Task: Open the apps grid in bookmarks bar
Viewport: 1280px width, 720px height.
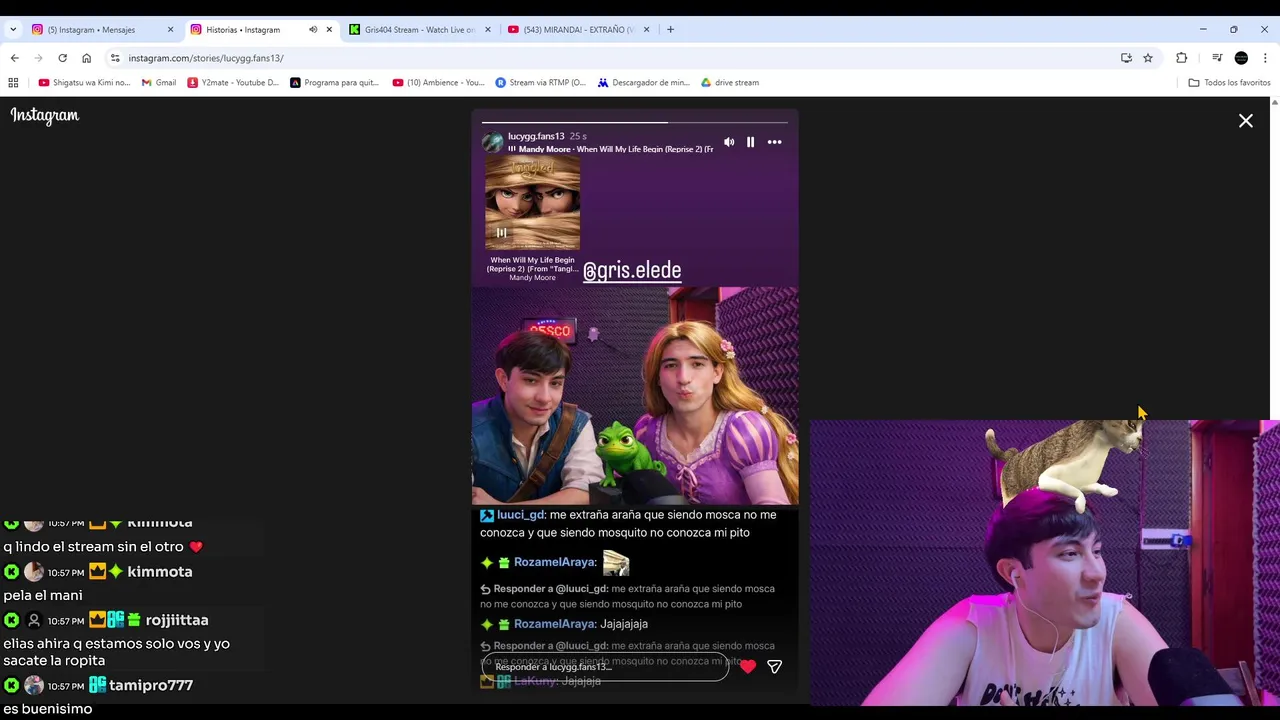Action: click(13, 83)
